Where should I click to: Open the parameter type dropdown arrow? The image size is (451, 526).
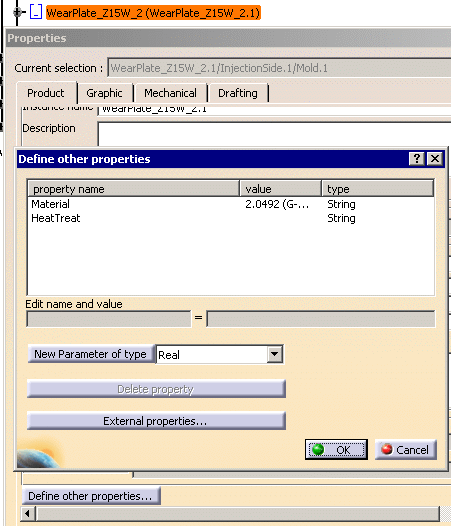274,354
